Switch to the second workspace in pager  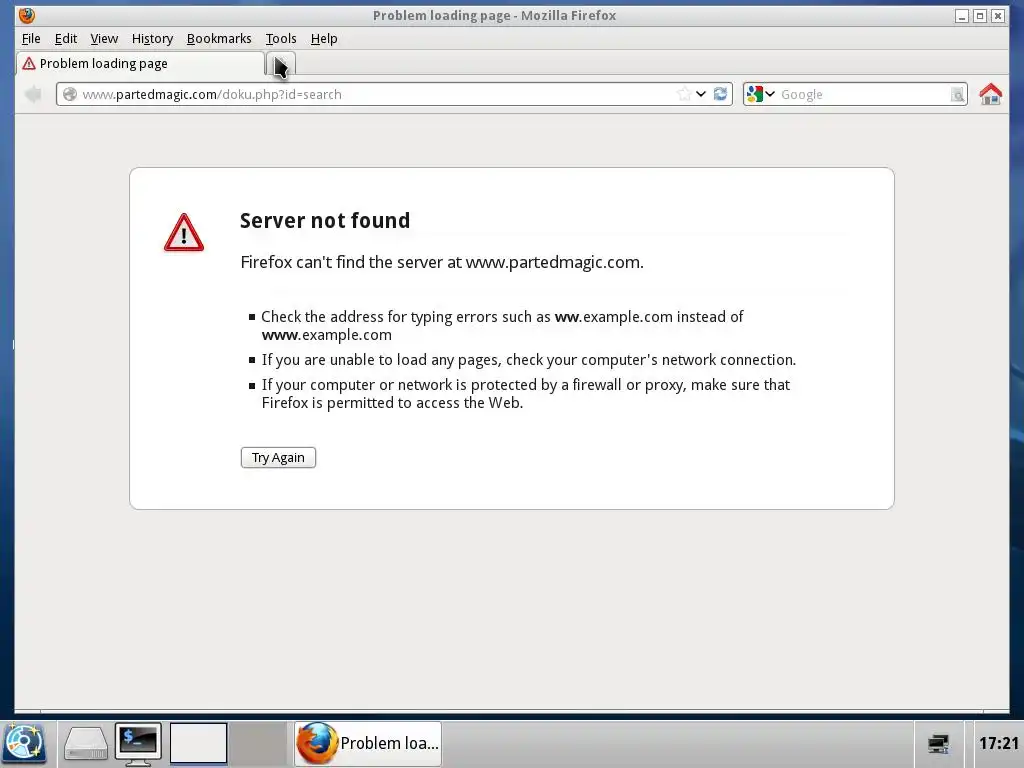(259, 743)
